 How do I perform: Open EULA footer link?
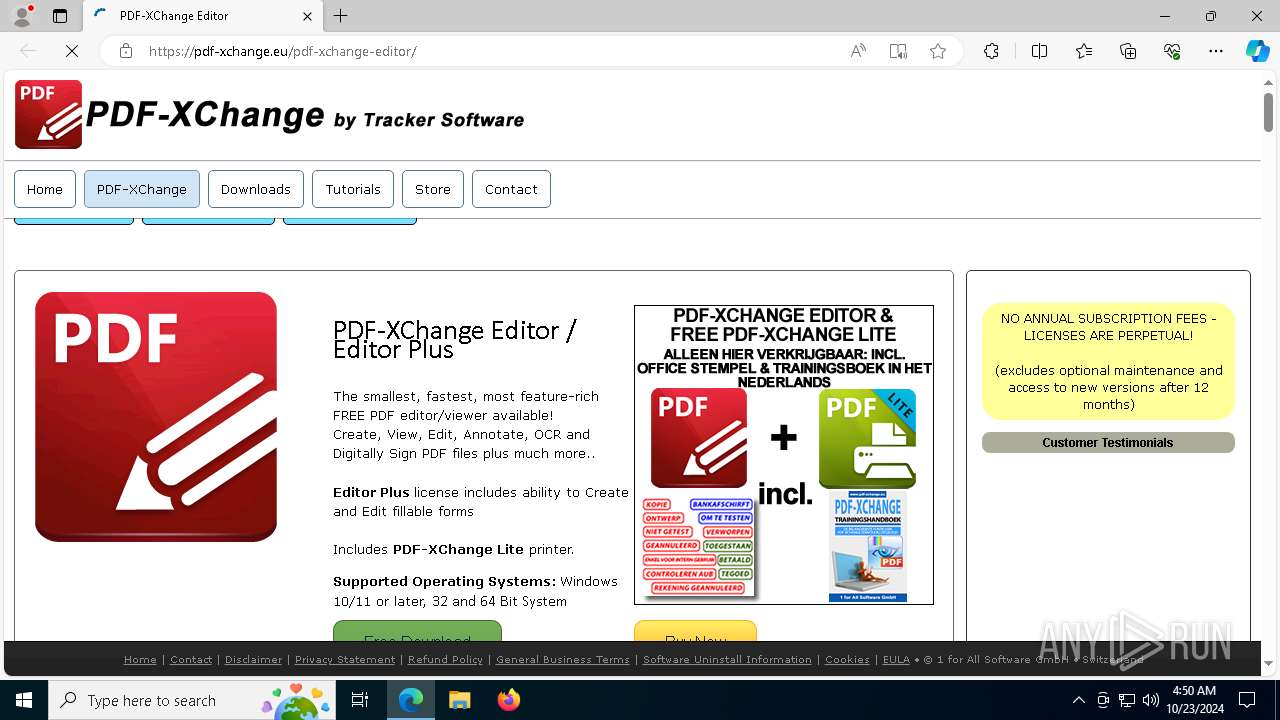[896, 659]
